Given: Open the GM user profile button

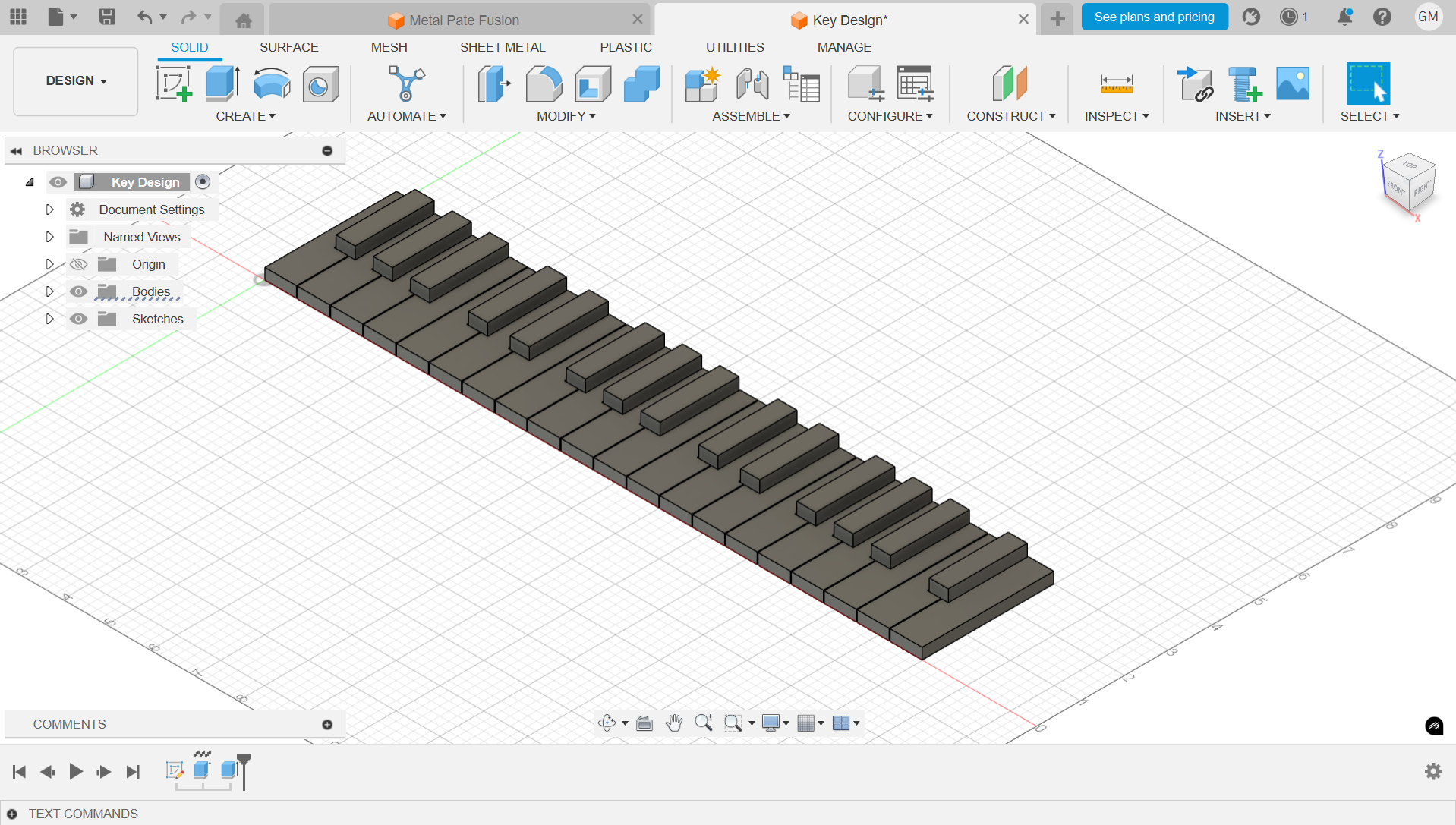Looking at the screenshot, I should [x=1428, y=17].
